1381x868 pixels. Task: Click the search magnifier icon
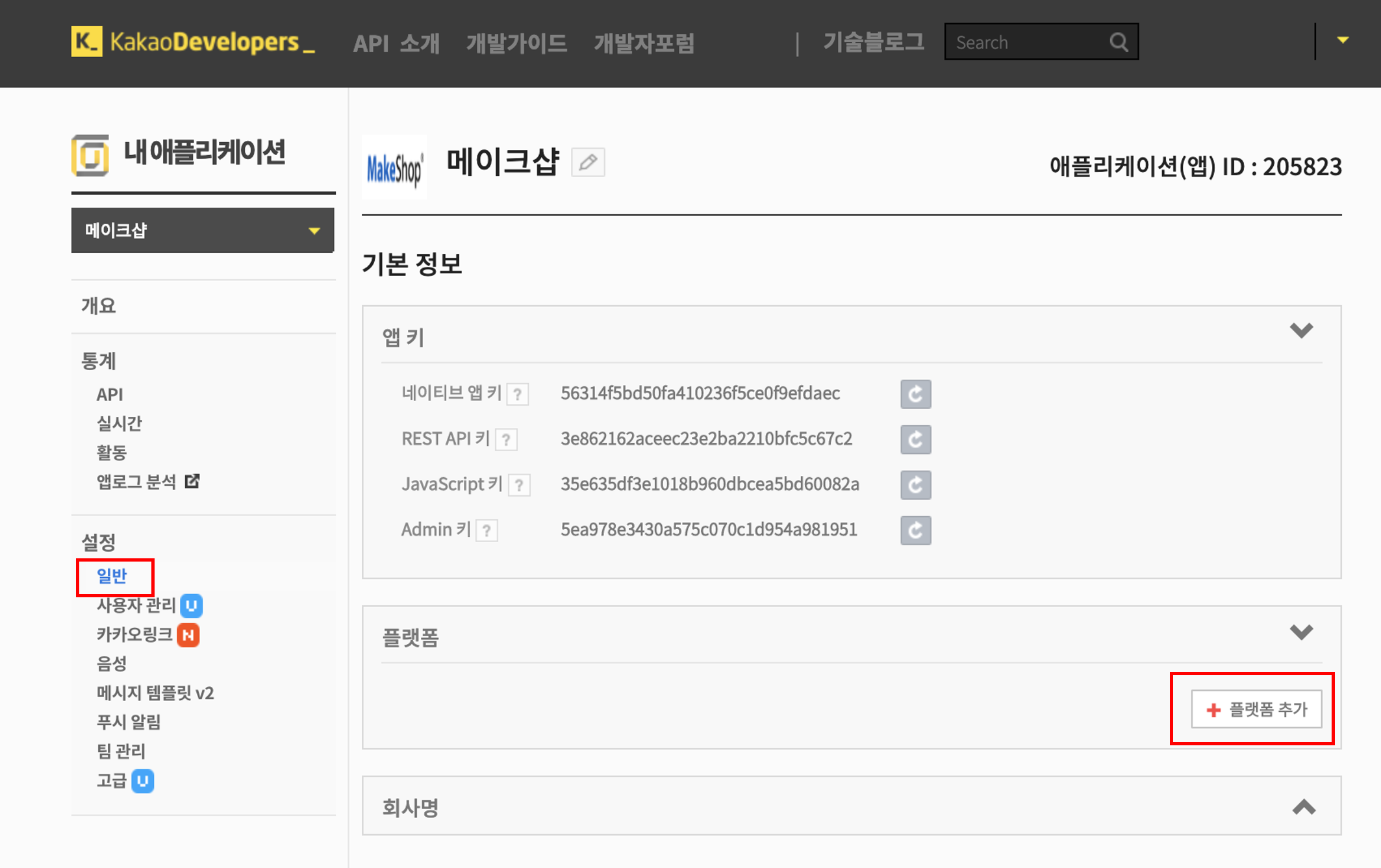tap(1119, 42)
